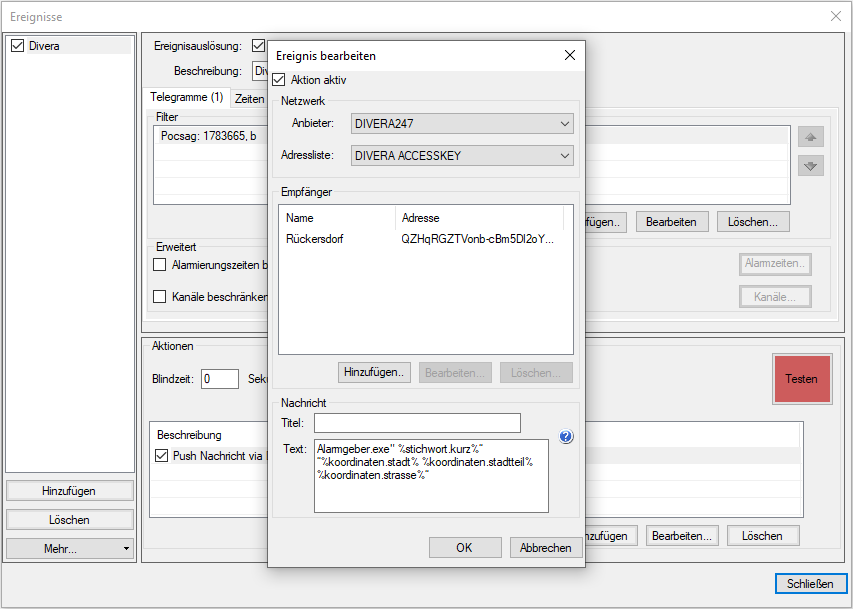Click the red Testen button
Screen dimensions: 853x609
click(x=801, y=379)
